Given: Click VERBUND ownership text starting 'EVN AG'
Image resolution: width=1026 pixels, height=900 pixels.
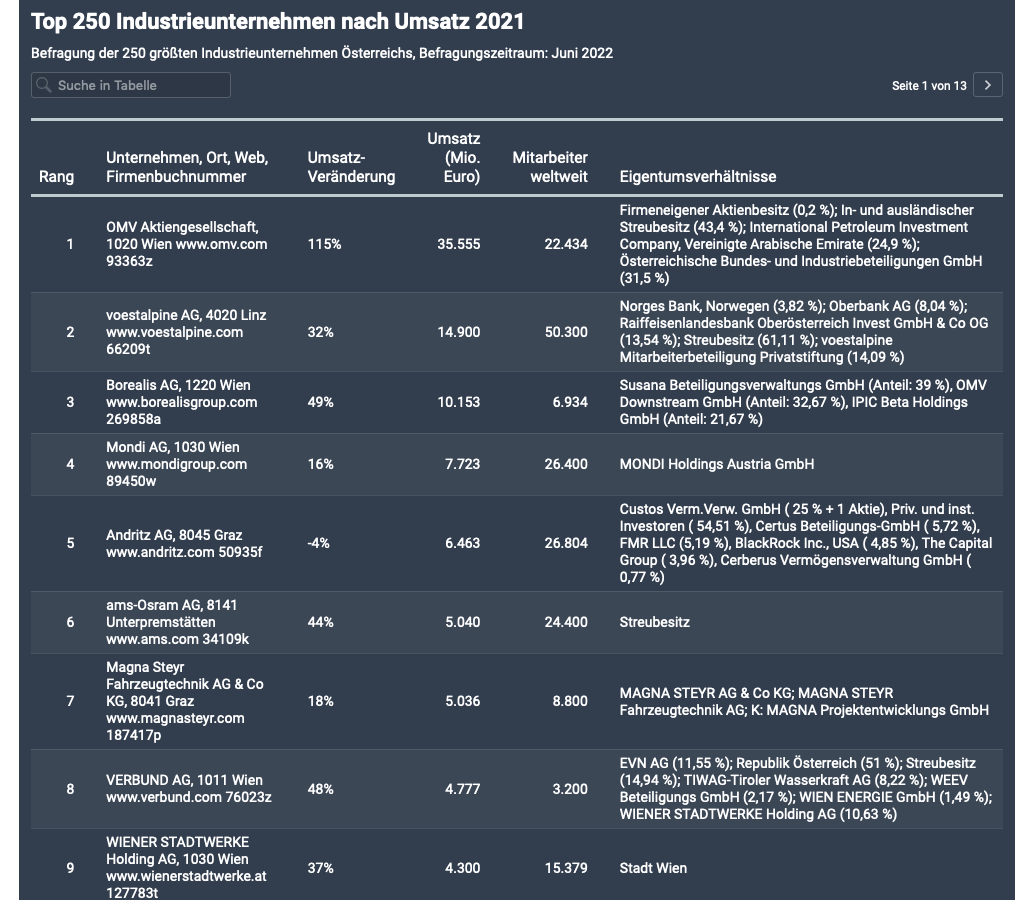Looking at the screenshot, I should click(805, 789).
